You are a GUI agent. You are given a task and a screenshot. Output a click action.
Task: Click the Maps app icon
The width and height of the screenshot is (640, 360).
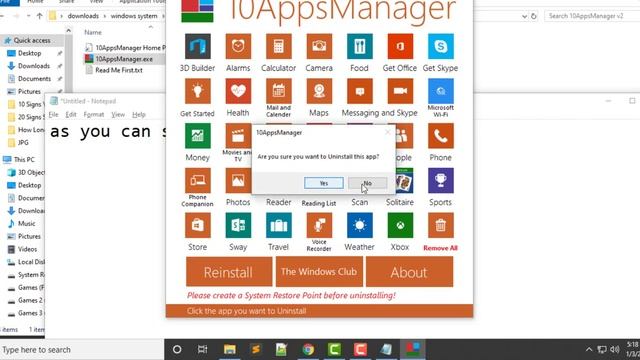[x=319, y=91]
